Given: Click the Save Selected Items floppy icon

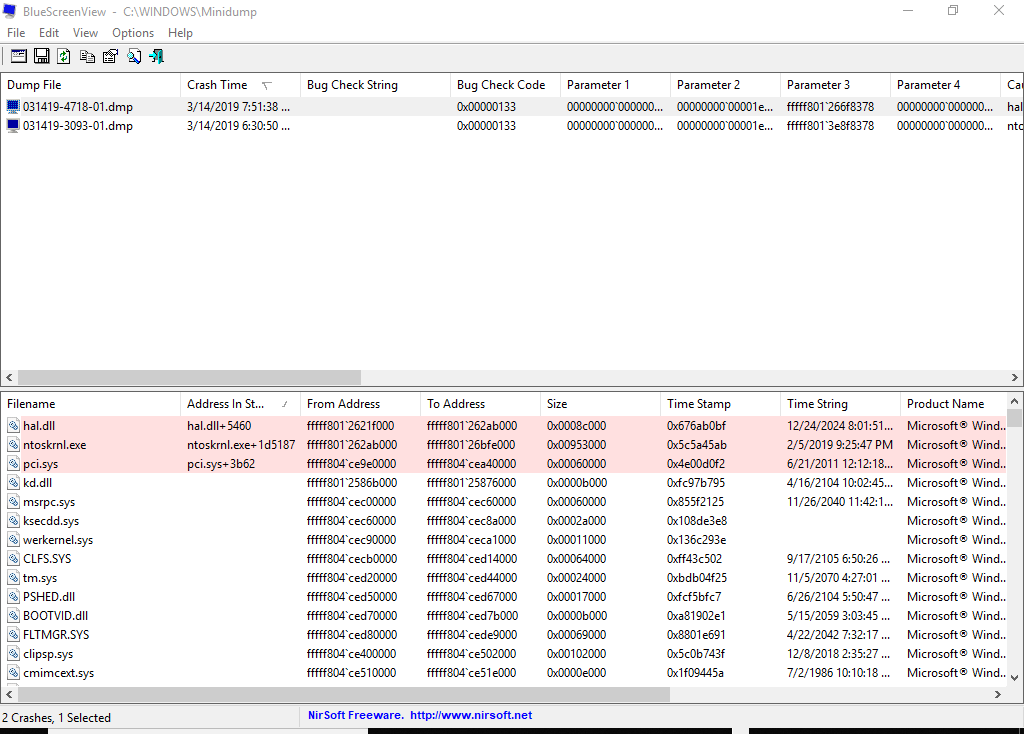Looking at the screenshot, I should coord(42,56).
